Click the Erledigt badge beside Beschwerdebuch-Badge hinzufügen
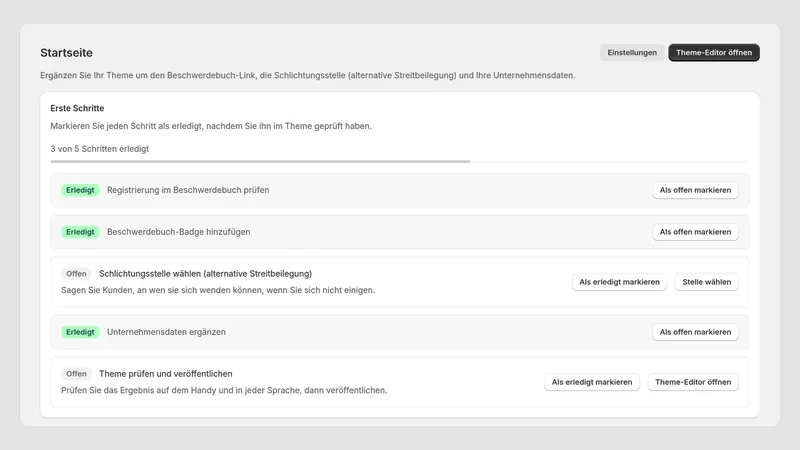 pyautogui.click(x=80, y=232)
